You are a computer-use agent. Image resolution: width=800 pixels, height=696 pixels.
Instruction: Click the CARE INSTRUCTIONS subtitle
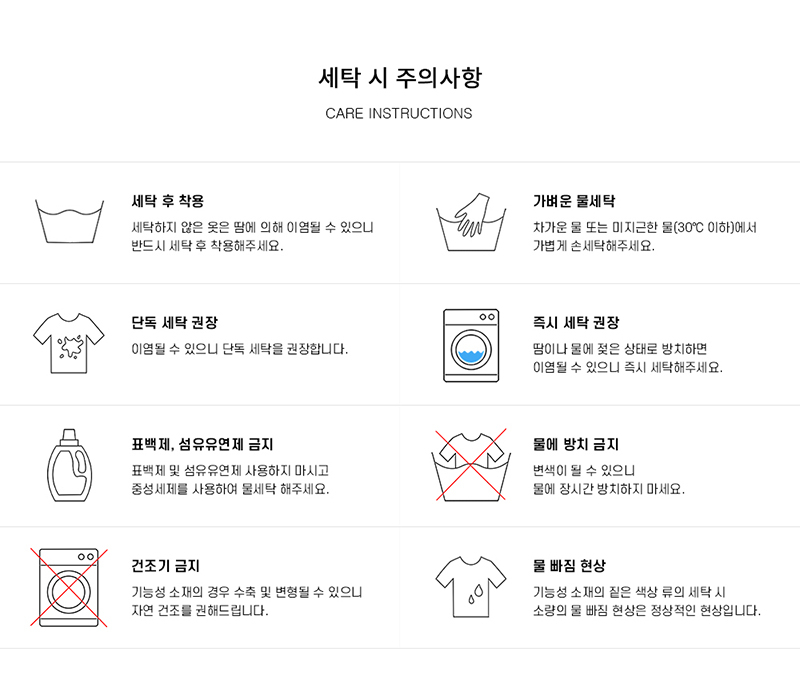tap(399, 114)
